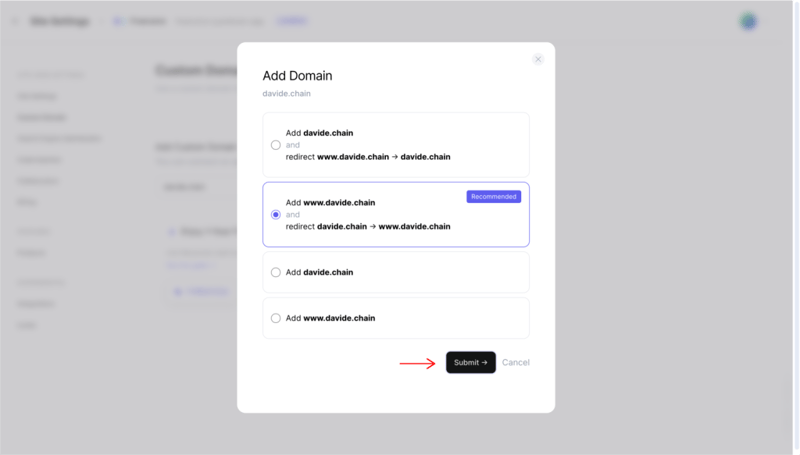Select radio for davide.chain with www redirect
Image resolution: width=800 pixels, height=455 pixels.
pos(276,145)
